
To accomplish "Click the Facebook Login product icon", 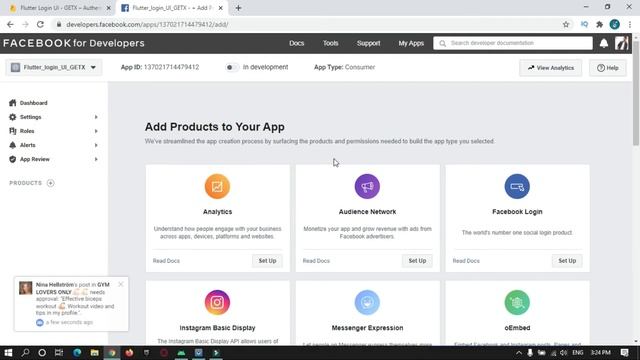I will (x=517, y=187).
